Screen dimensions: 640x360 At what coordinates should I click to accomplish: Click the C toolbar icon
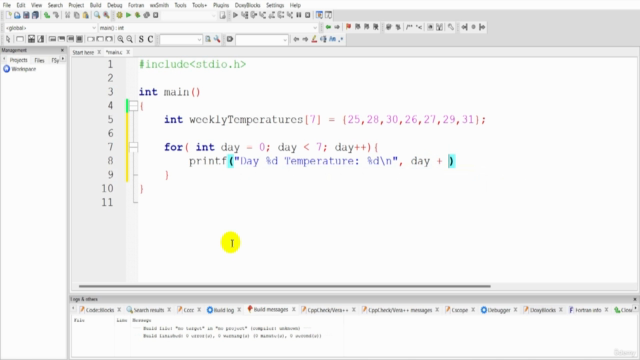click(x=150, y=39)
